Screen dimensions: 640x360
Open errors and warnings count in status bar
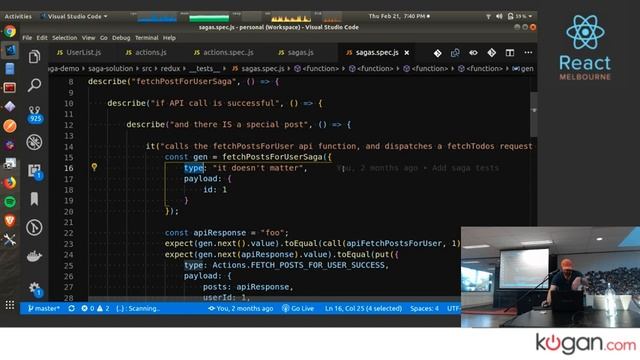coord(95,309)
